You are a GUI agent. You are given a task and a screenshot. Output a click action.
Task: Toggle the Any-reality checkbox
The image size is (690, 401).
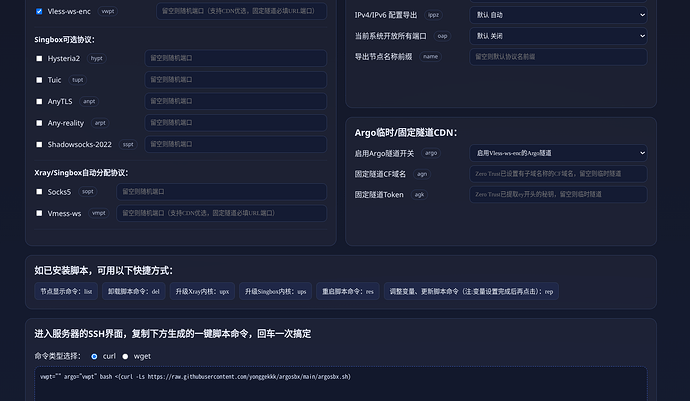pos(39,123)
